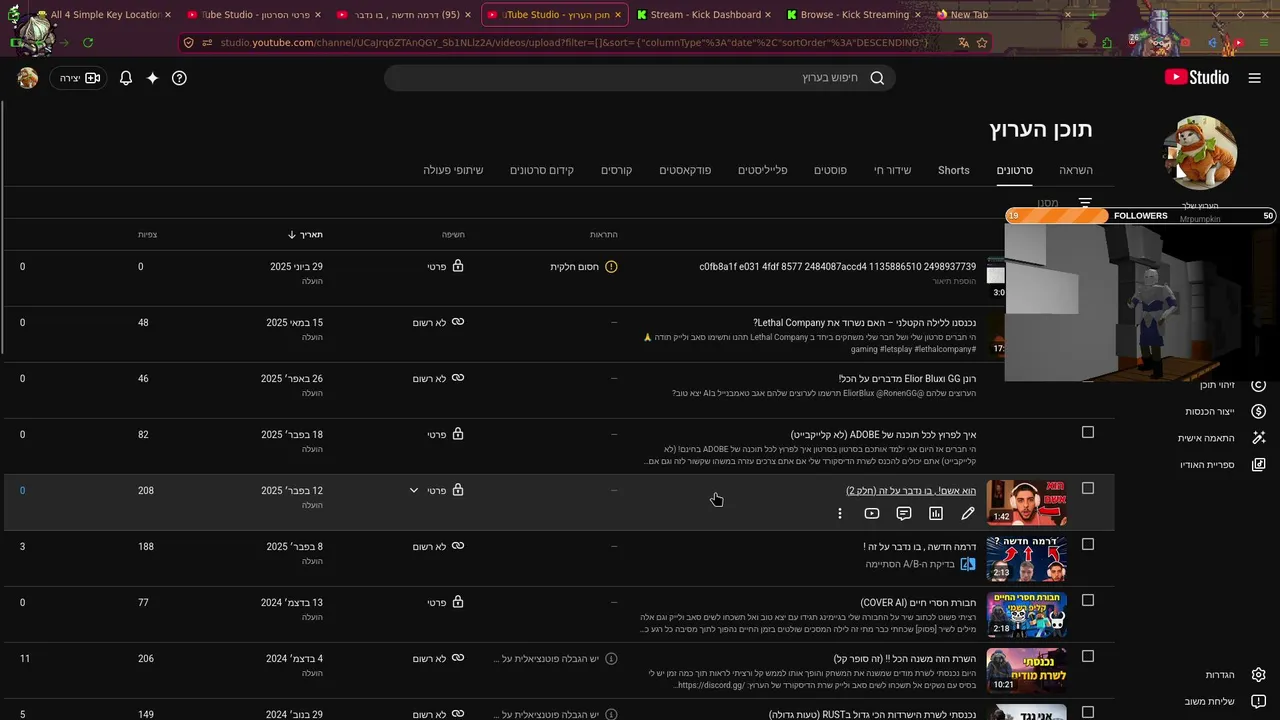1280x720 pixels.
Task: Click the sparkle Ask Studio icon
Action: (152, 78)
